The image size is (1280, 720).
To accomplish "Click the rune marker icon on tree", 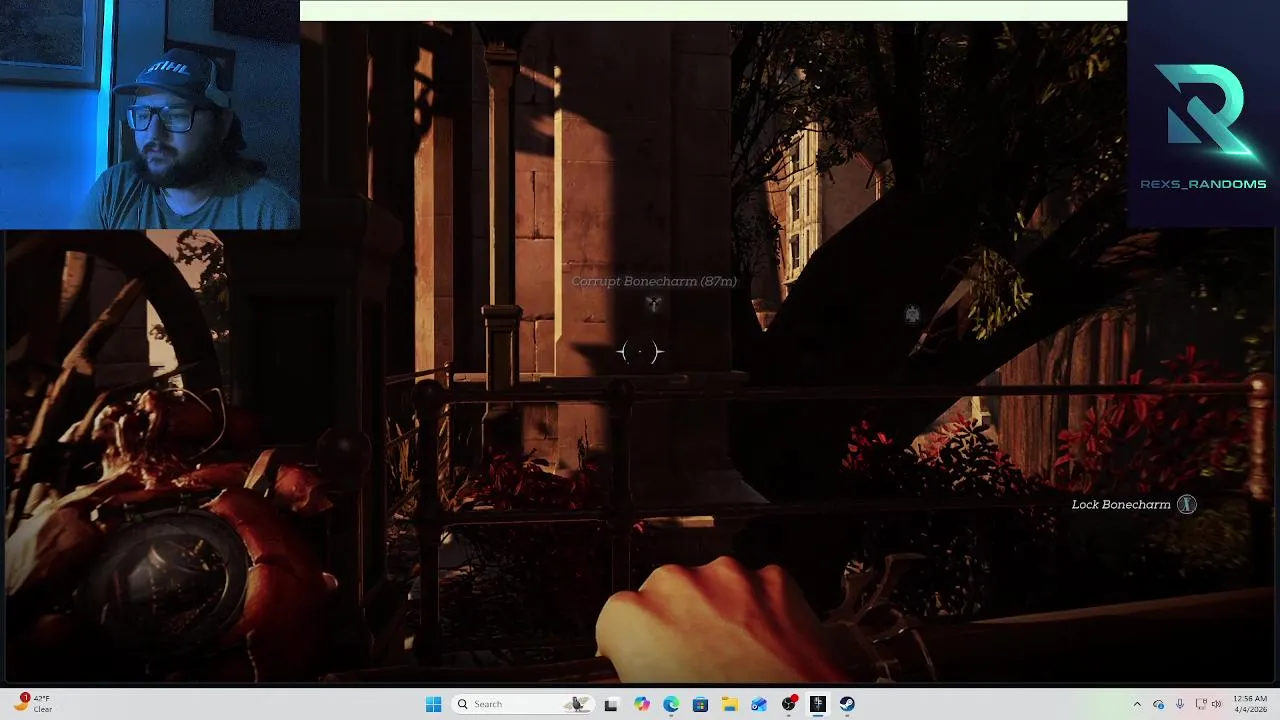I will tap(912, 315).
